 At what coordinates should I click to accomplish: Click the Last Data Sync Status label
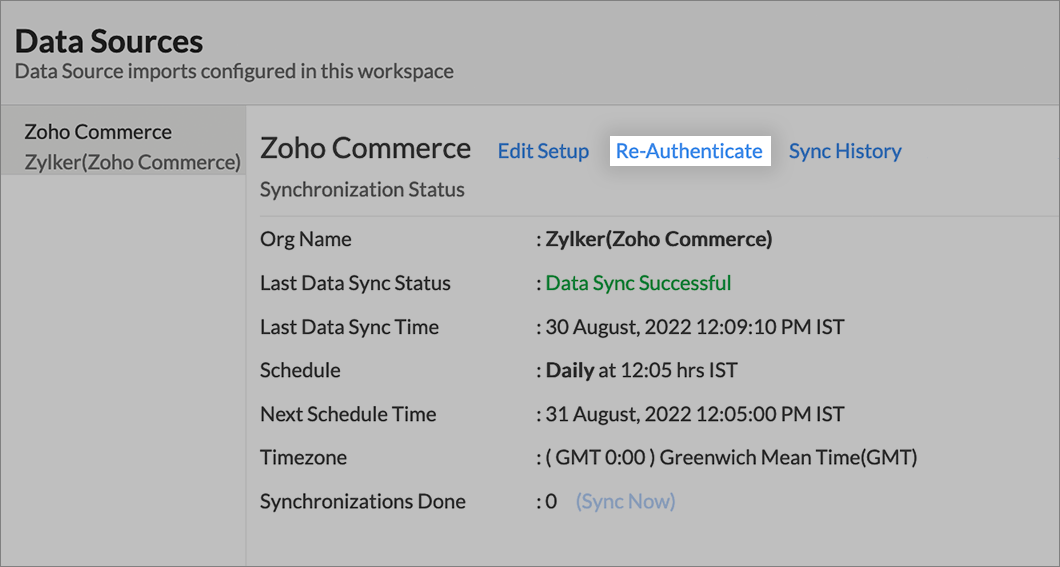pos(355,283)
